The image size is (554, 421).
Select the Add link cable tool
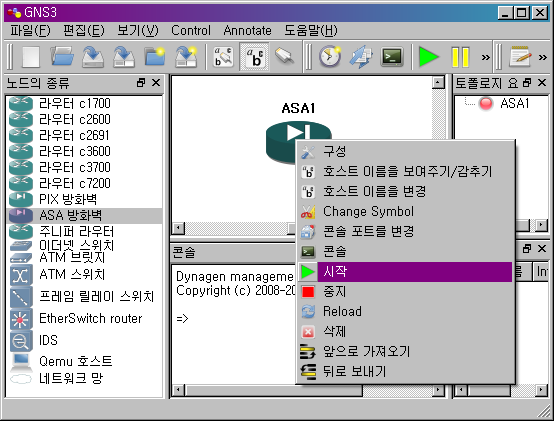click(x=284, y=57)
